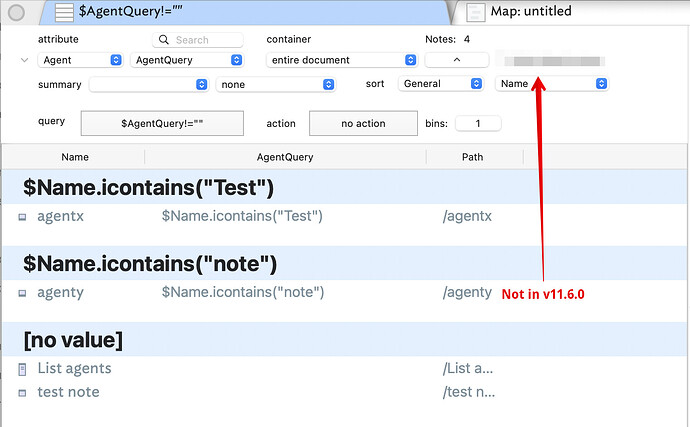
Task: Click the attribute browser tab icon
Action: pos(63,12)
